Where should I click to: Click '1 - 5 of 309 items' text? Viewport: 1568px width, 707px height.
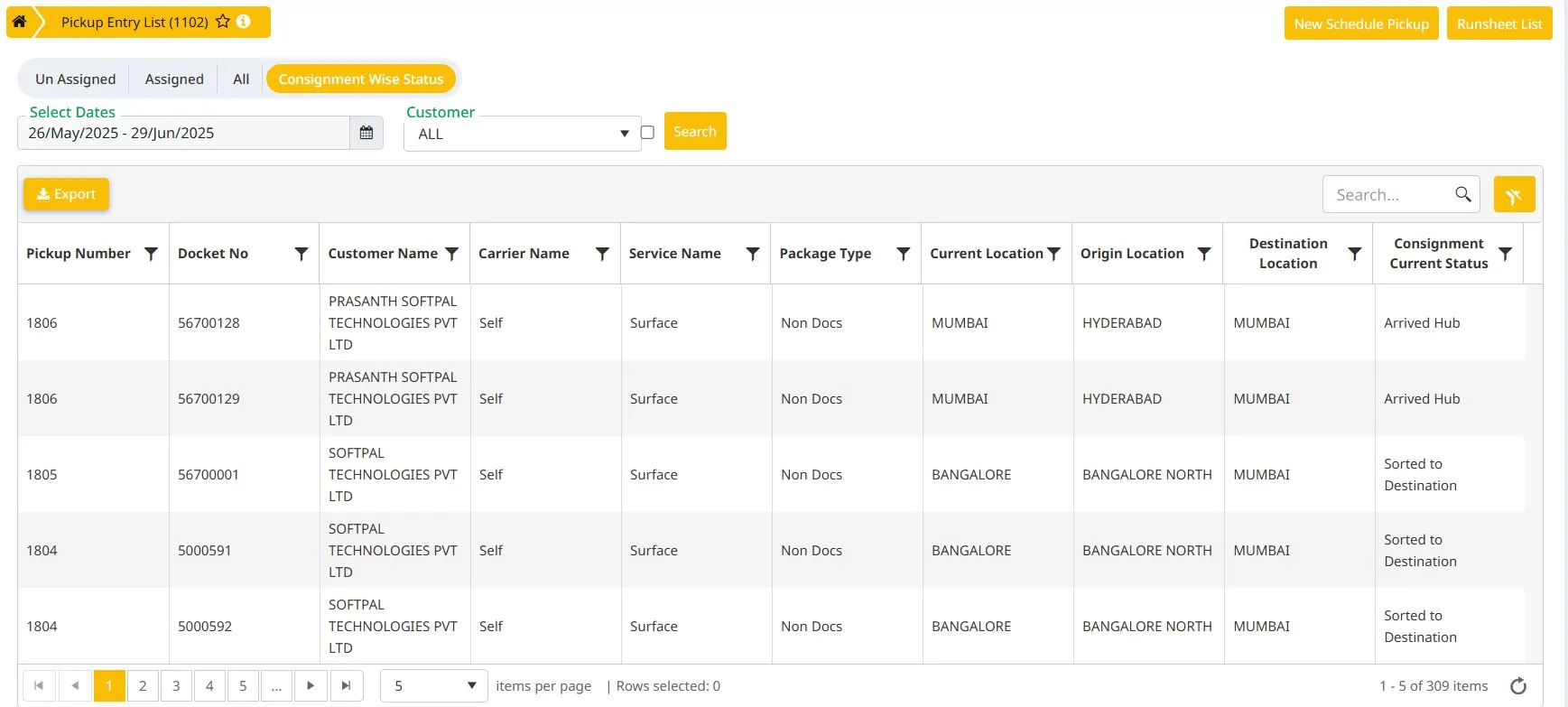pyautogui.click(x=1433, y=686)
